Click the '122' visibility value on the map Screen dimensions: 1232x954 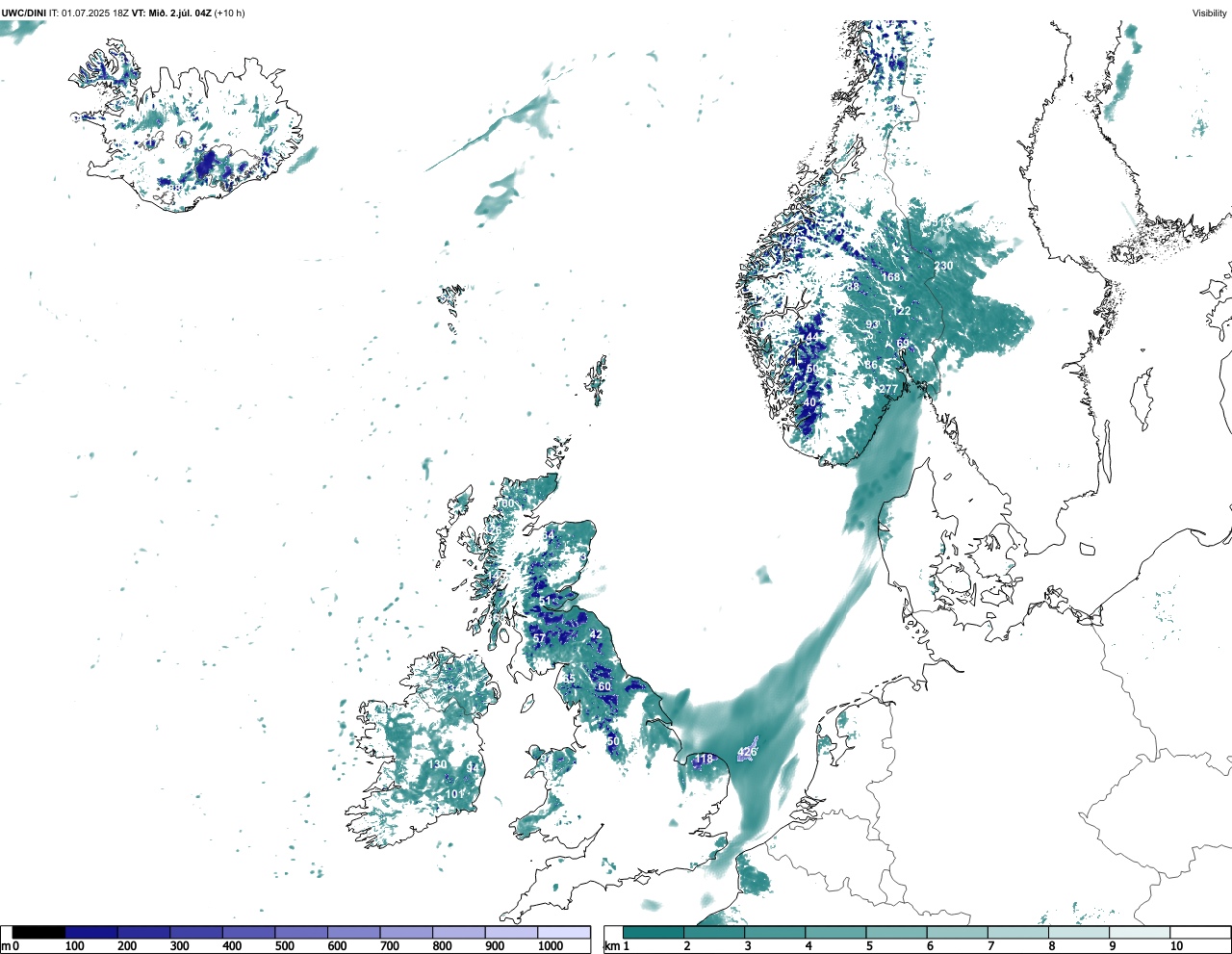tap(901, 311)
